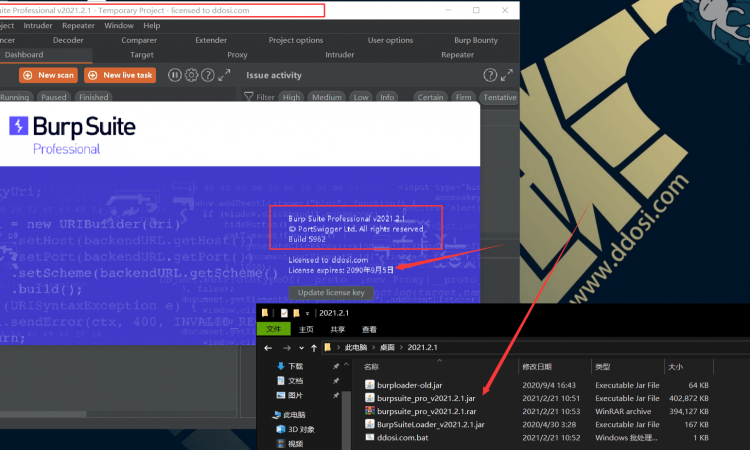The width and height of the screenshot is (750, 450).
Task: Click the burpsuite_pro_v2021.2.1.rar archive icon
Action: (x=369, y=411)
